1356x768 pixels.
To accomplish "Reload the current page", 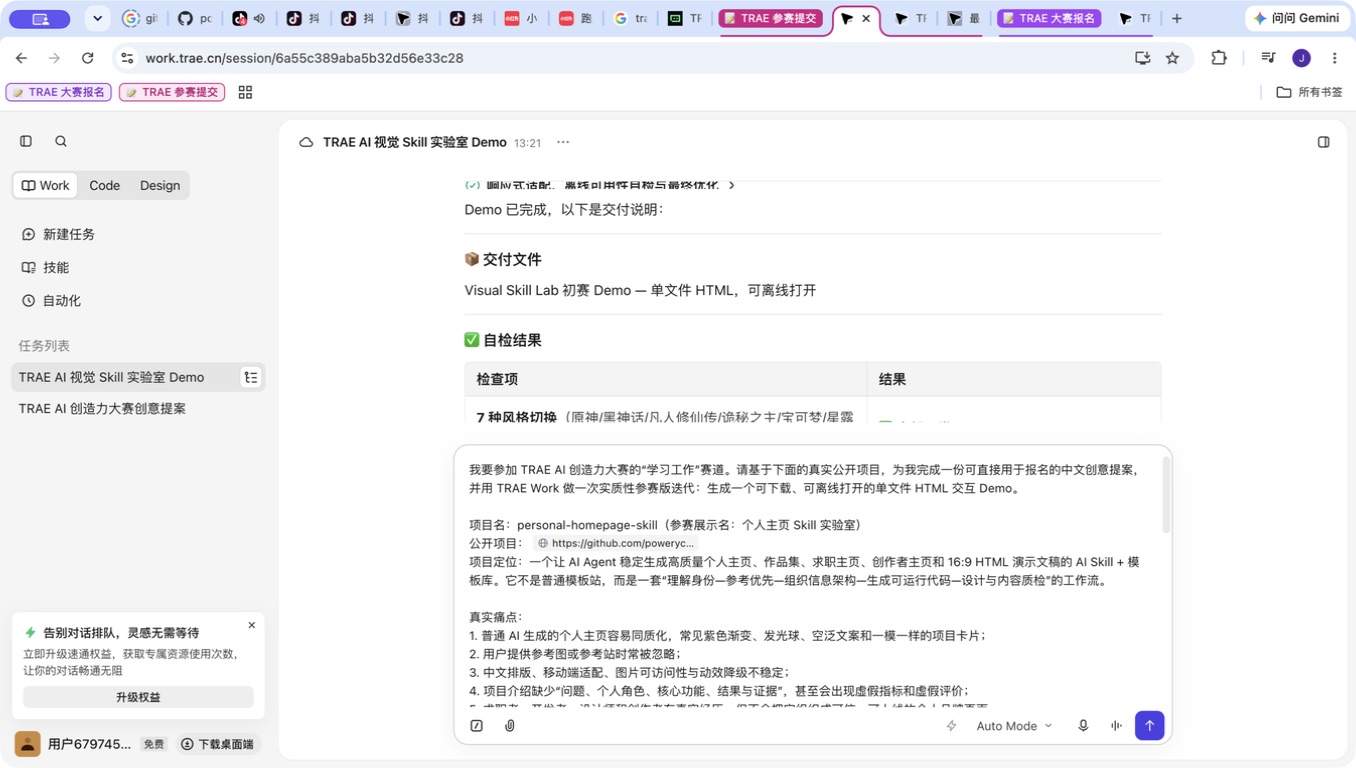I will tap(88, 58).
